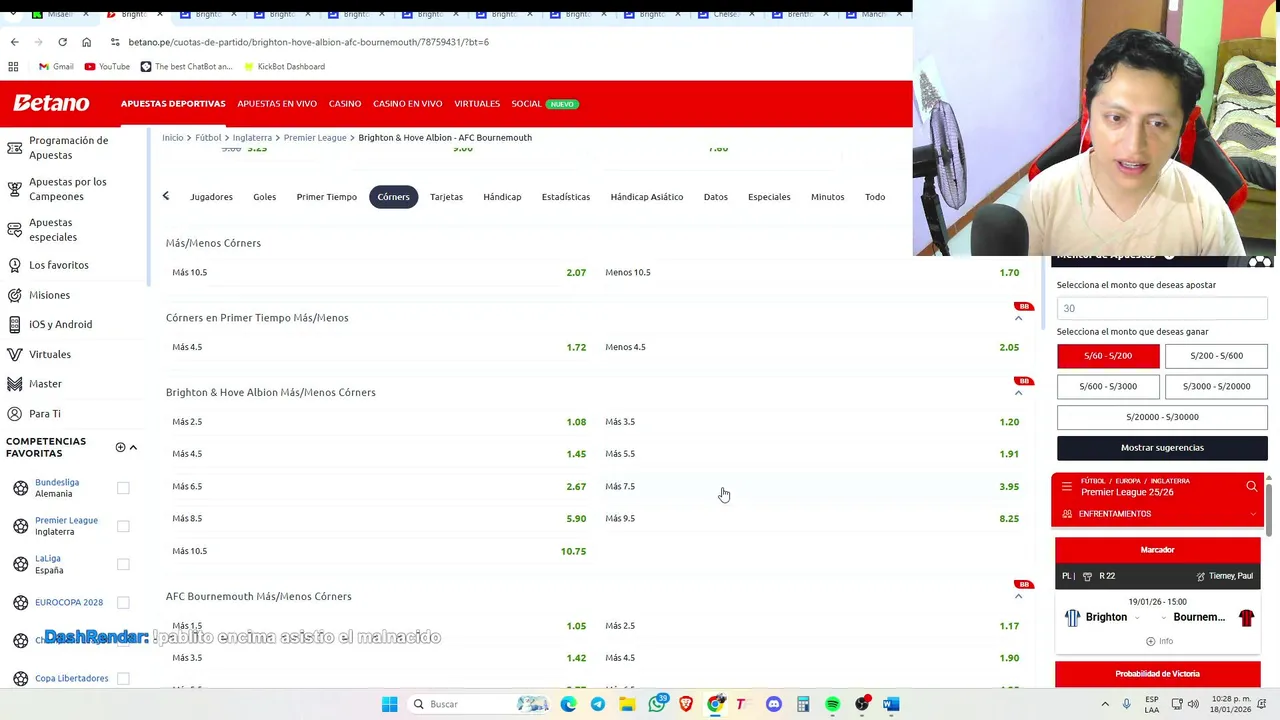Switch to the Todo tab

pos(875,197)
